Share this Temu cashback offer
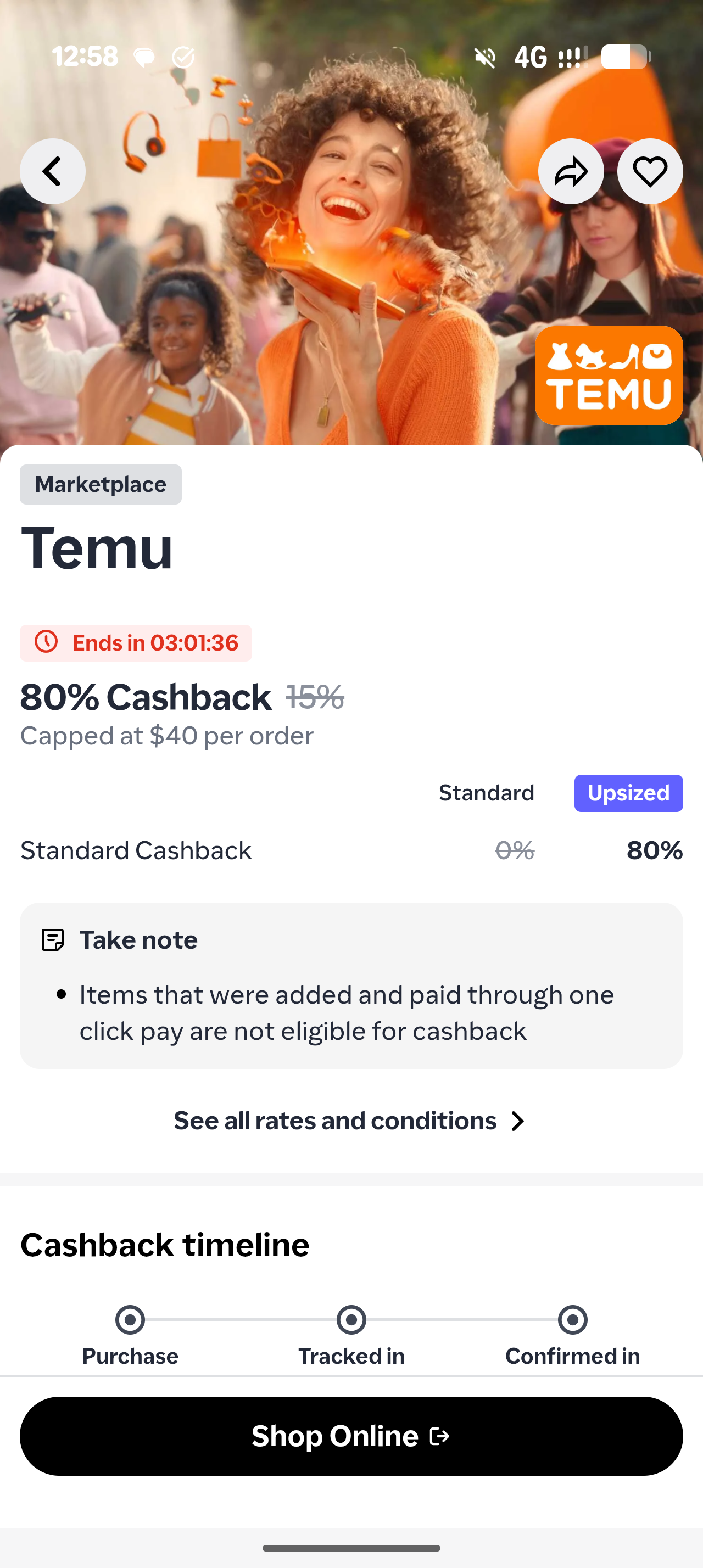This screenshot has width=703, height=1568. [x=570, y=171]
